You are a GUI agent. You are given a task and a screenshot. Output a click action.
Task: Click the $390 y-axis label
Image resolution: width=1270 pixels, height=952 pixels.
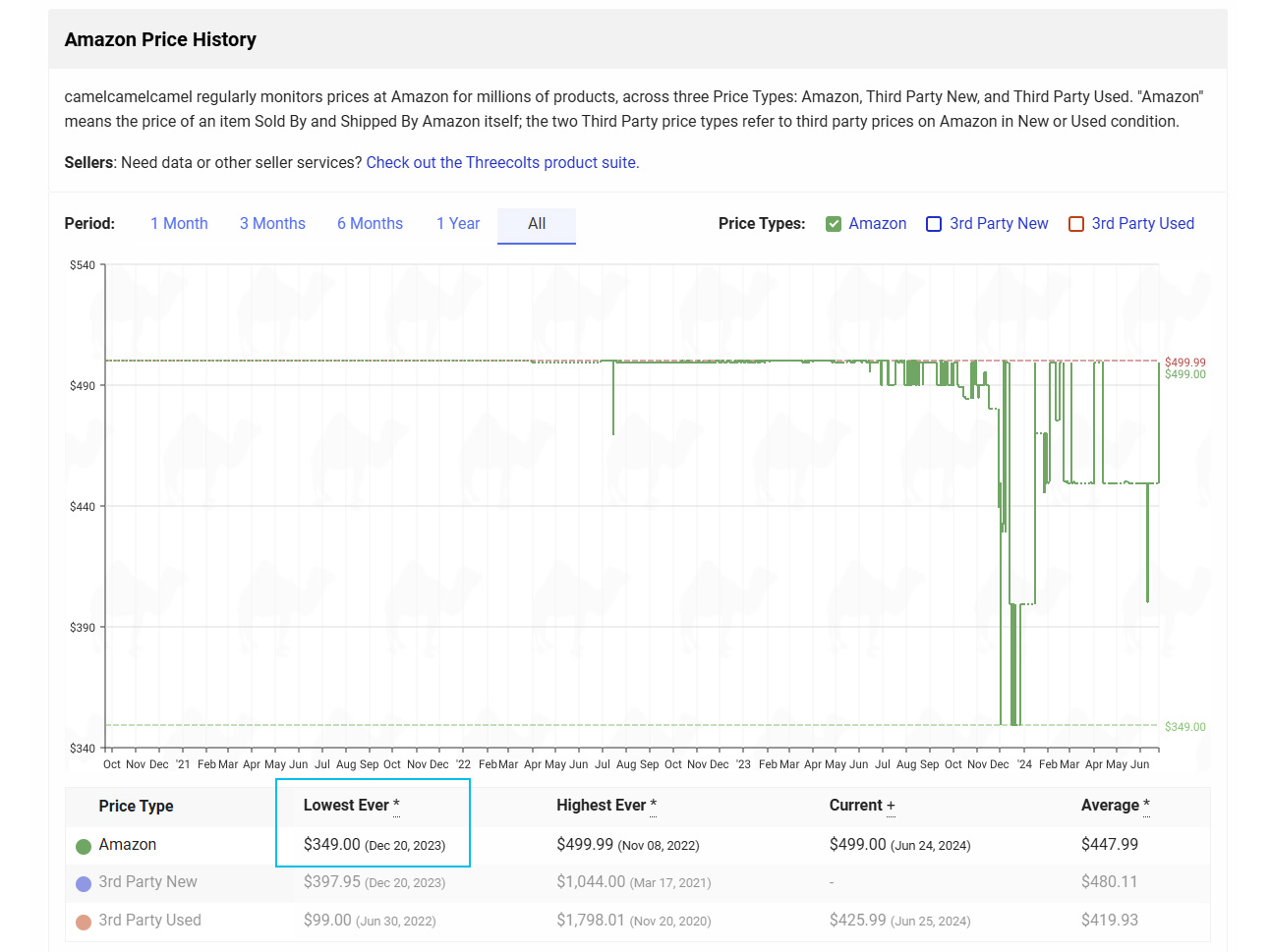83,628
